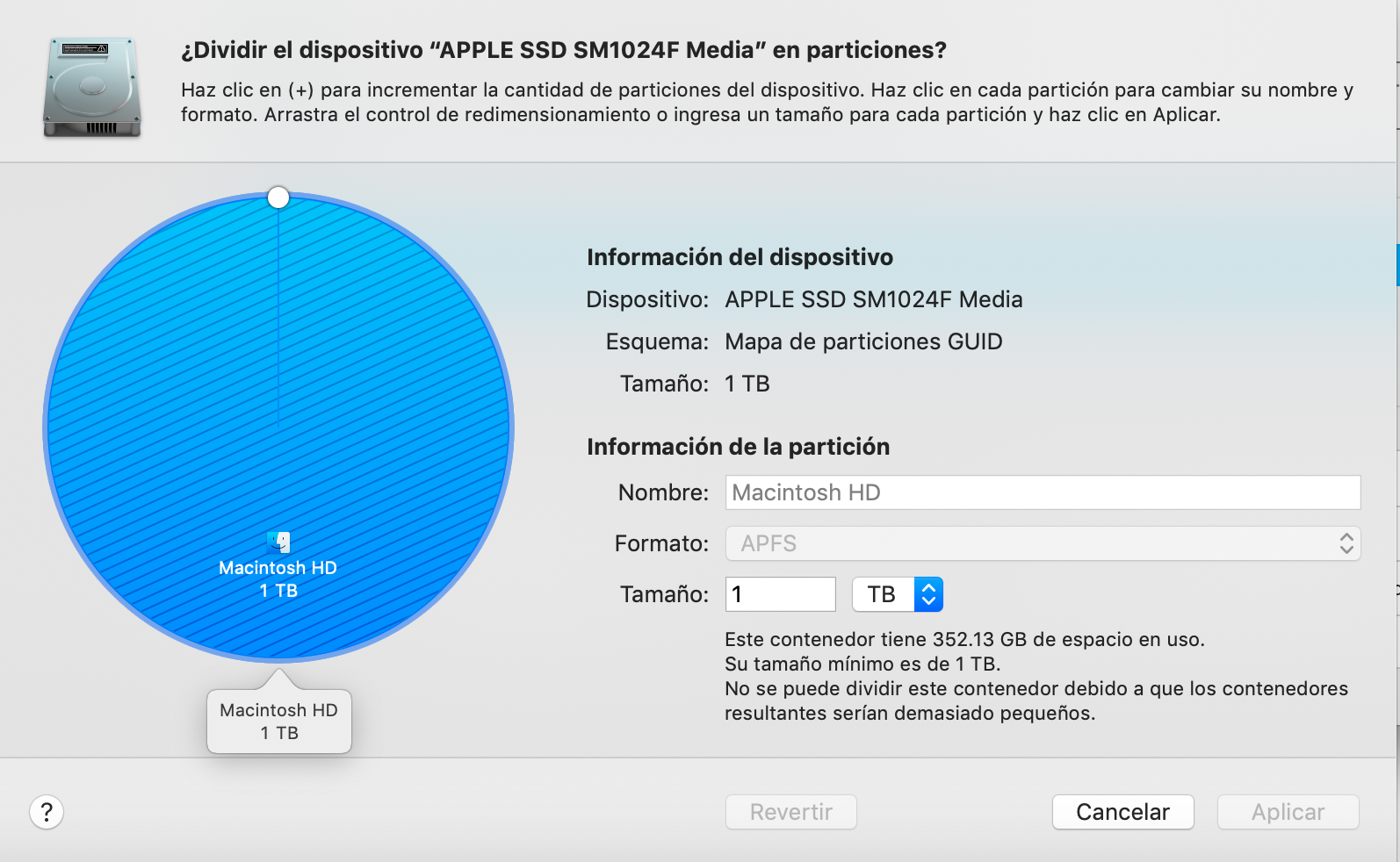The height and width of the screenshot is (862, 1400).
Task: Click the 'Dispositivo:' label
Action: point(647,299)
